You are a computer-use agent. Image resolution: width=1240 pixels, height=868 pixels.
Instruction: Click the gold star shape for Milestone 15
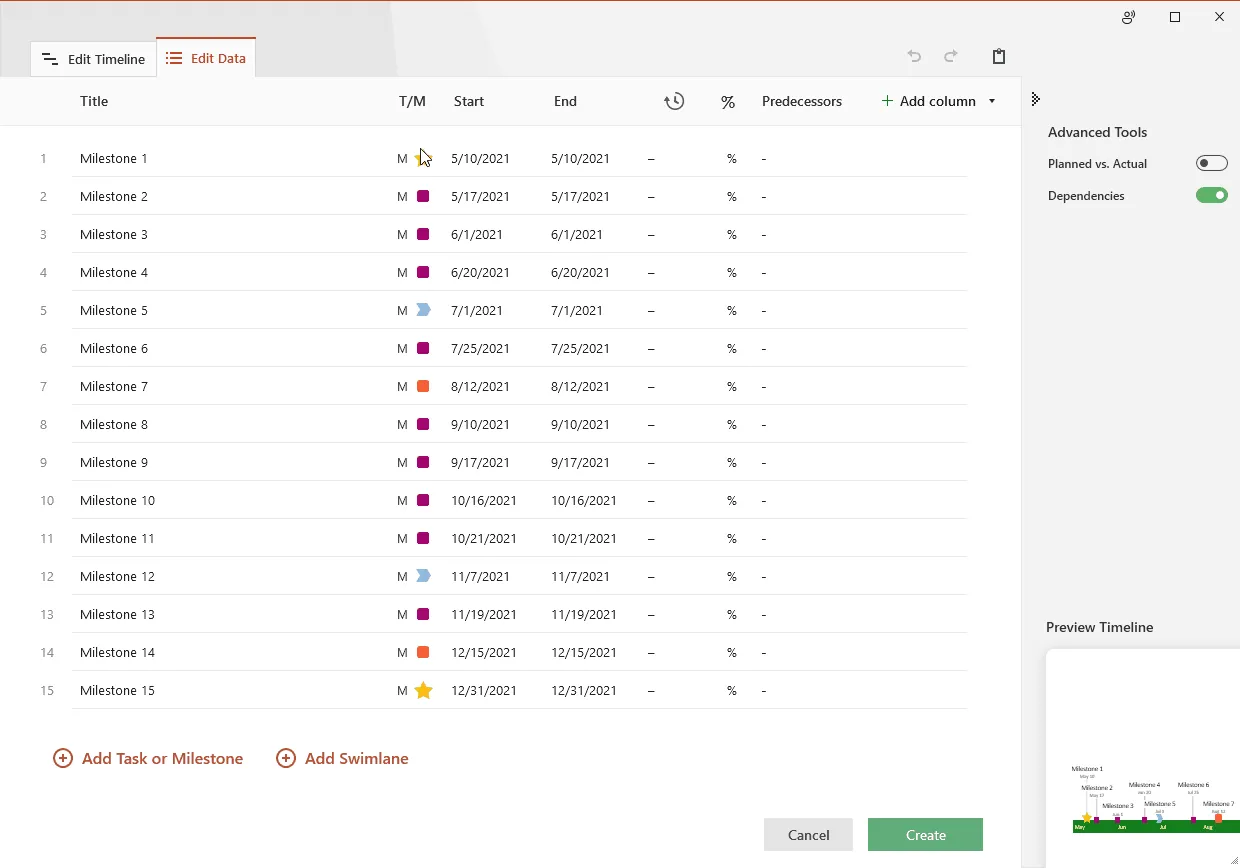423,691
